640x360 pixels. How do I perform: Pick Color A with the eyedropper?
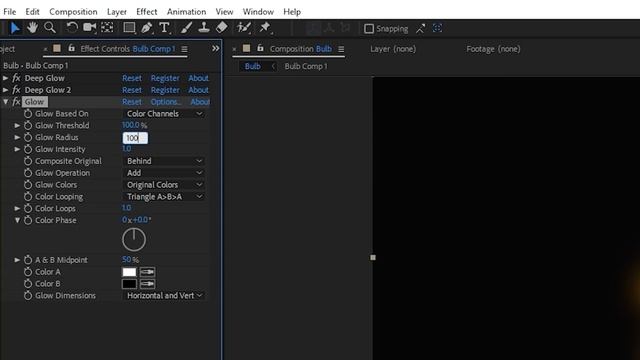click(147, 272)
